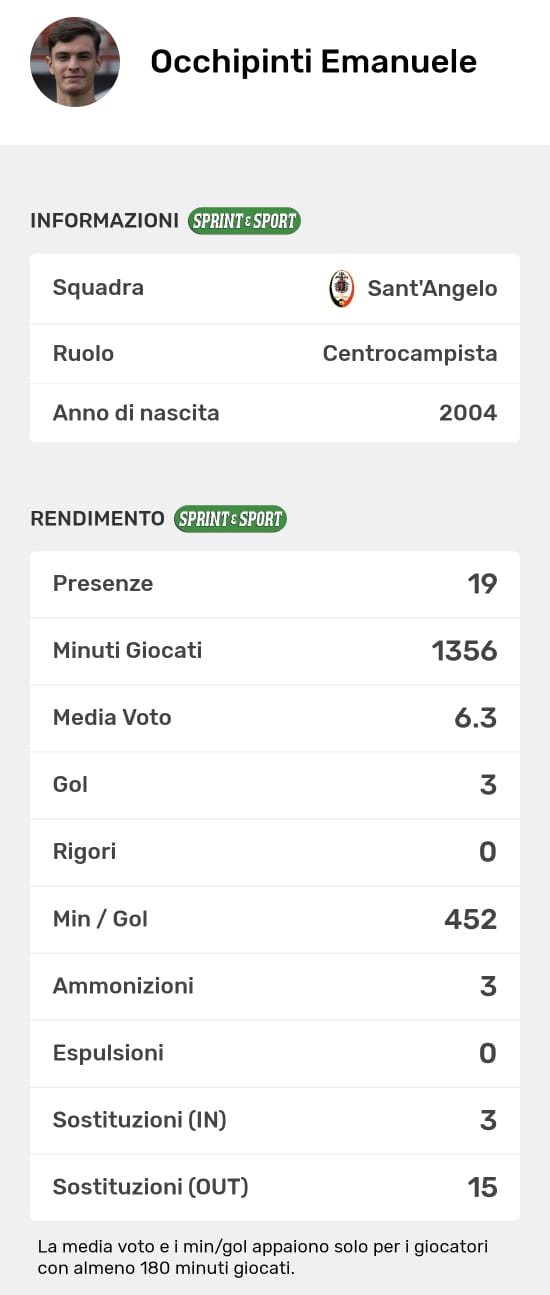This screenshot has height=1295, width=550.
Task: Select the Espulsioni row
Action: (x=275, y=1053)
